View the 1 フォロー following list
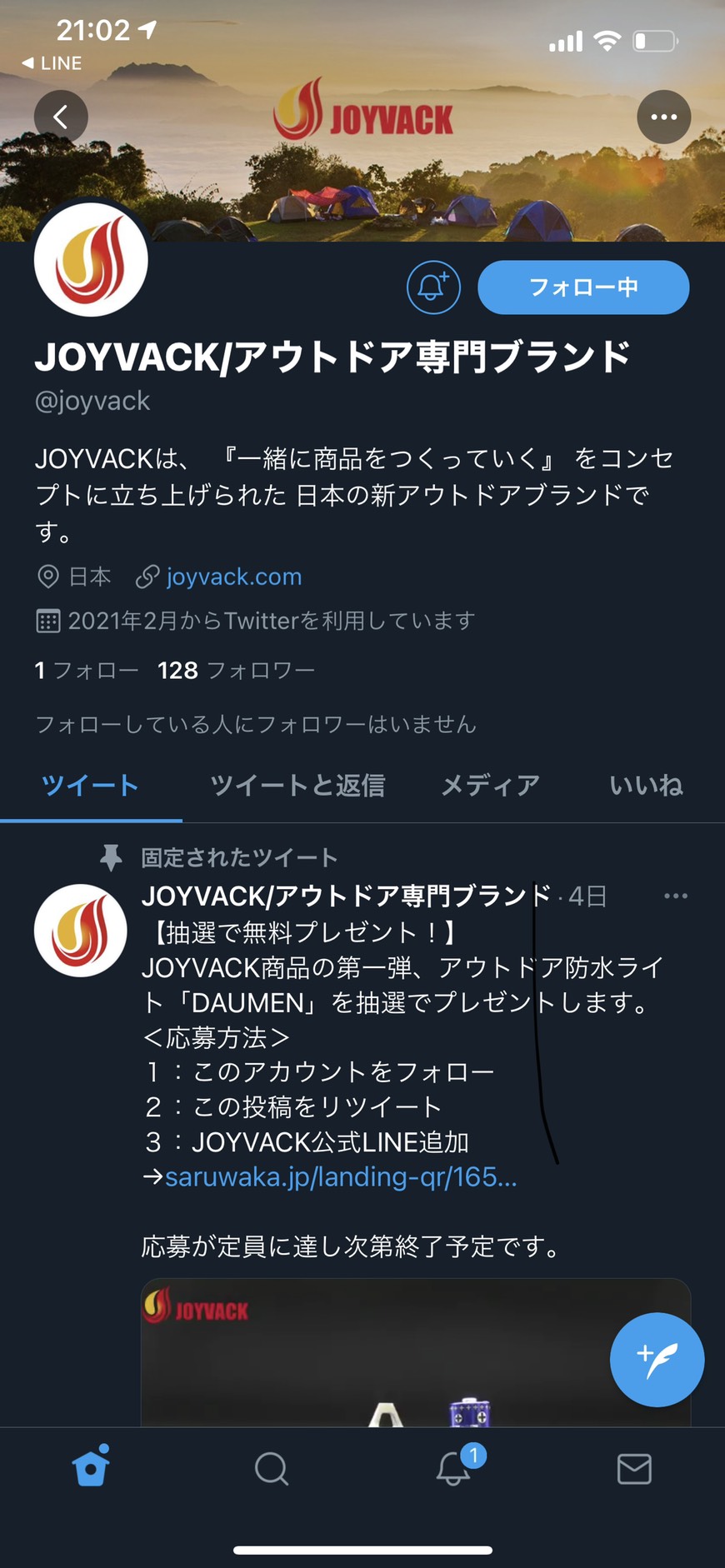The height and width of the screenshot is (1568, 725). (x=87, y=671)
